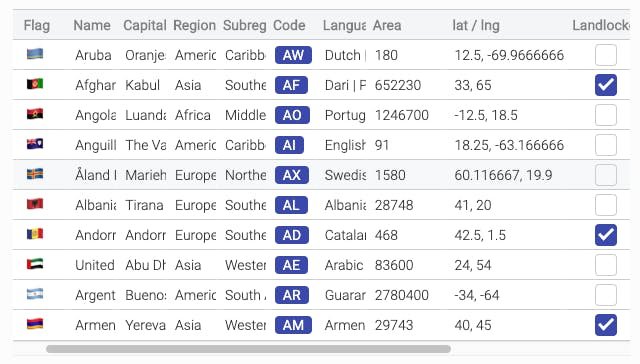Click the Afghanistan flag icon
This screenshot has height=364, width=640.
(35, 84)
